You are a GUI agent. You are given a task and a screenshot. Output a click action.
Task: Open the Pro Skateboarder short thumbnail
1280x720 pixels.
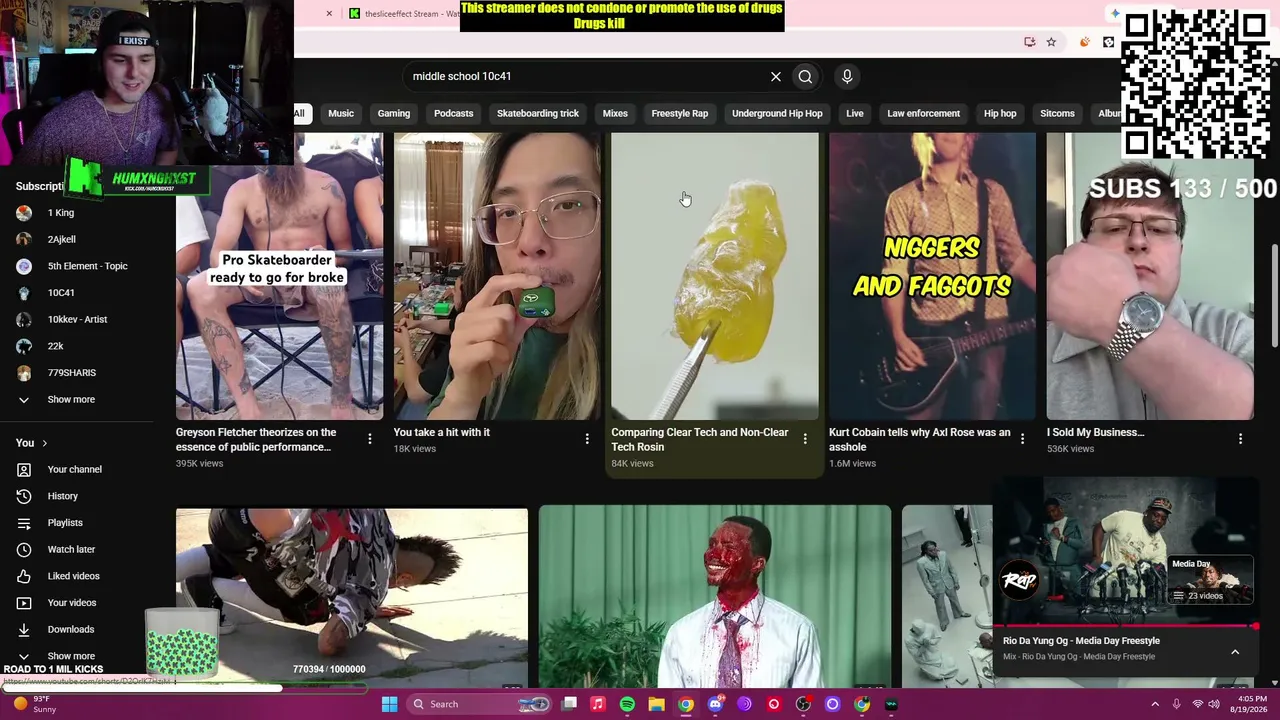tap(279, 276)
